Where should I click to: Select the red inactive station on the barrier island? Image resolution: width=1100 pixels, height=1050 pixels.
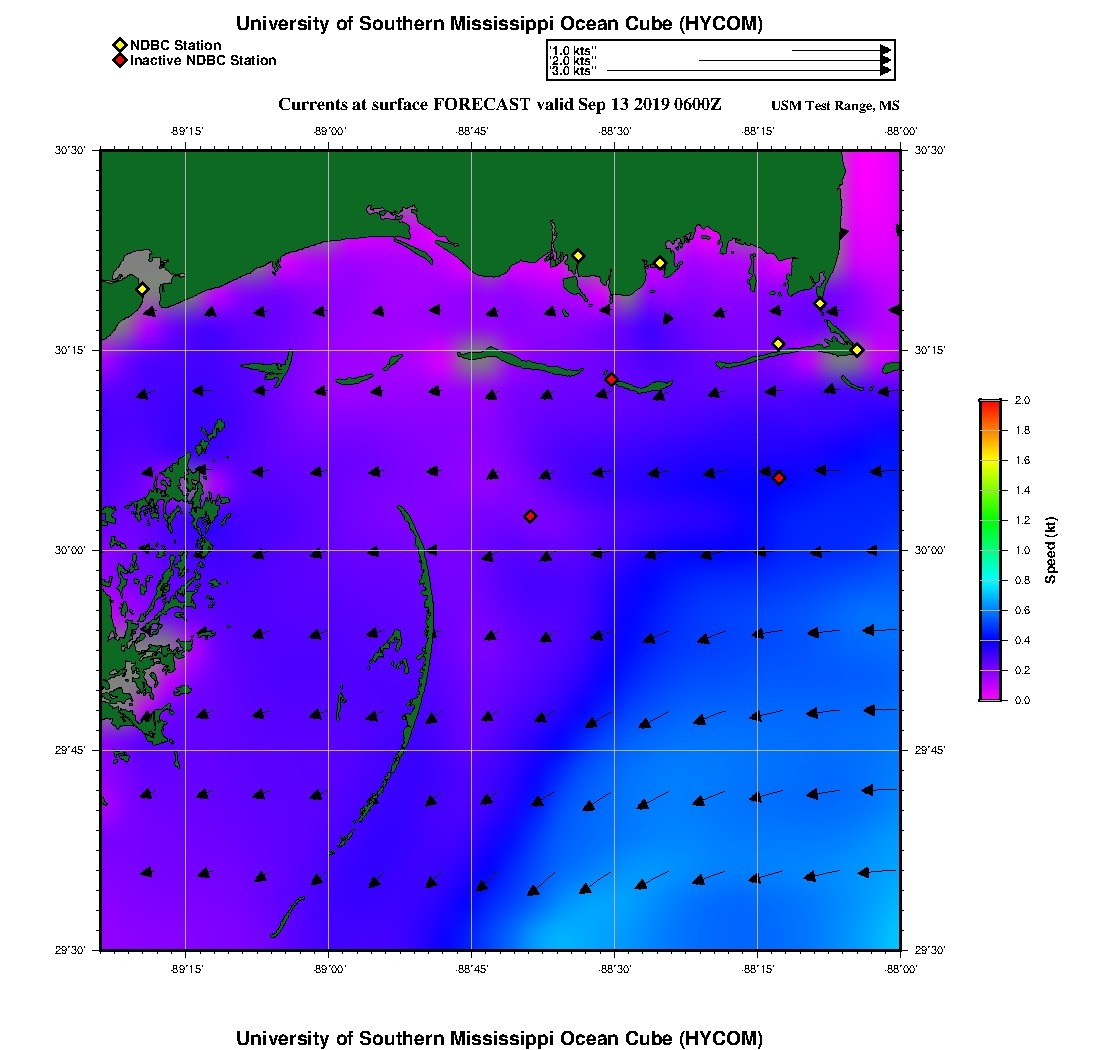(612, 379)
